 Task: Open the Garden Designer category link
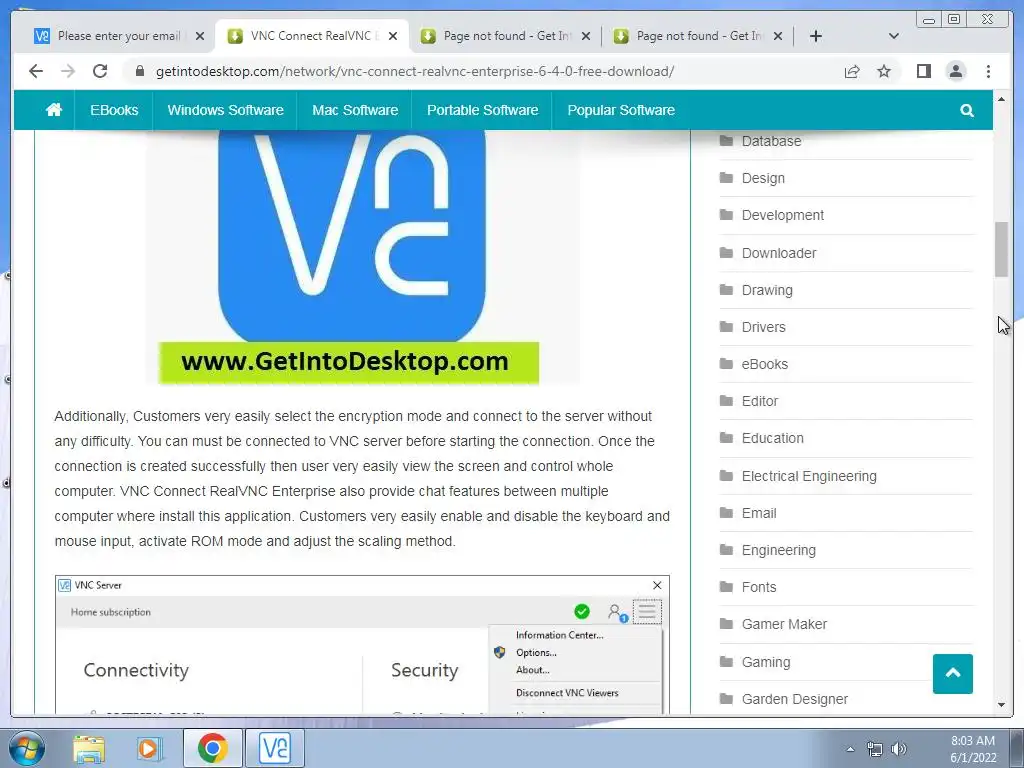tap(794, 699)
